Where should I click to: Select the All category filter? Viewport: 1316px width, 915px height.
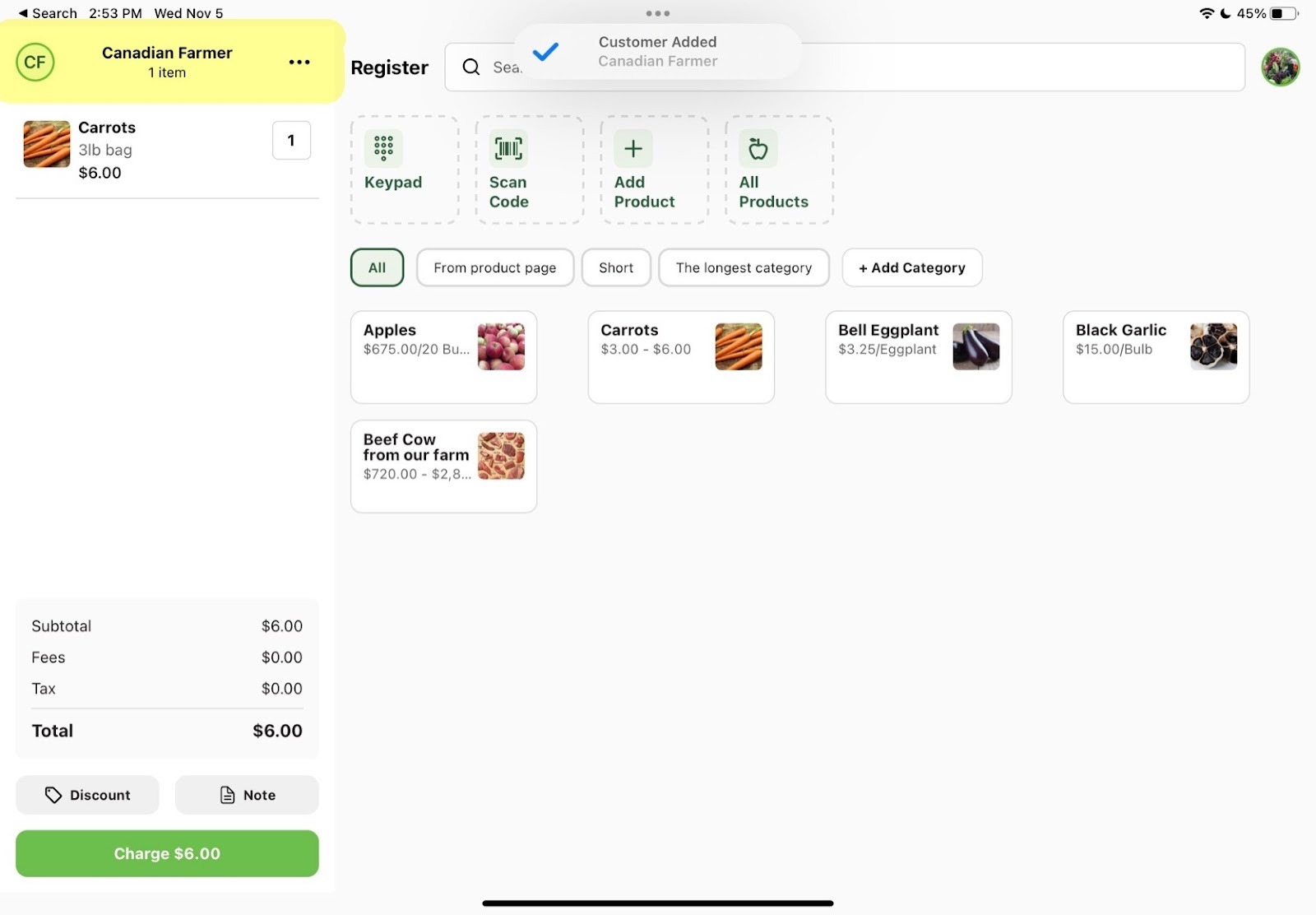(377, 267)
